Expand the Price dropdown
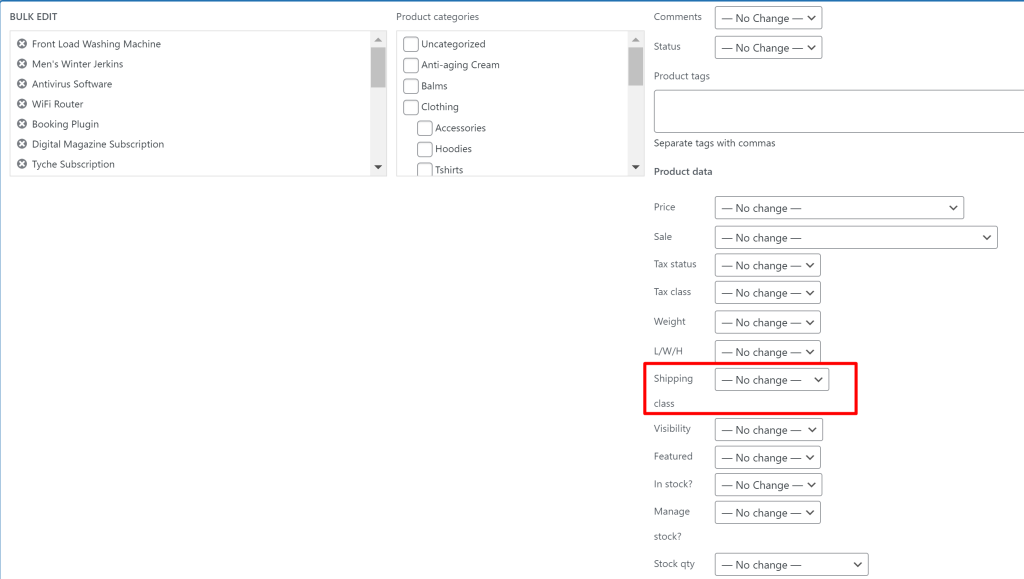 [839, 208]
